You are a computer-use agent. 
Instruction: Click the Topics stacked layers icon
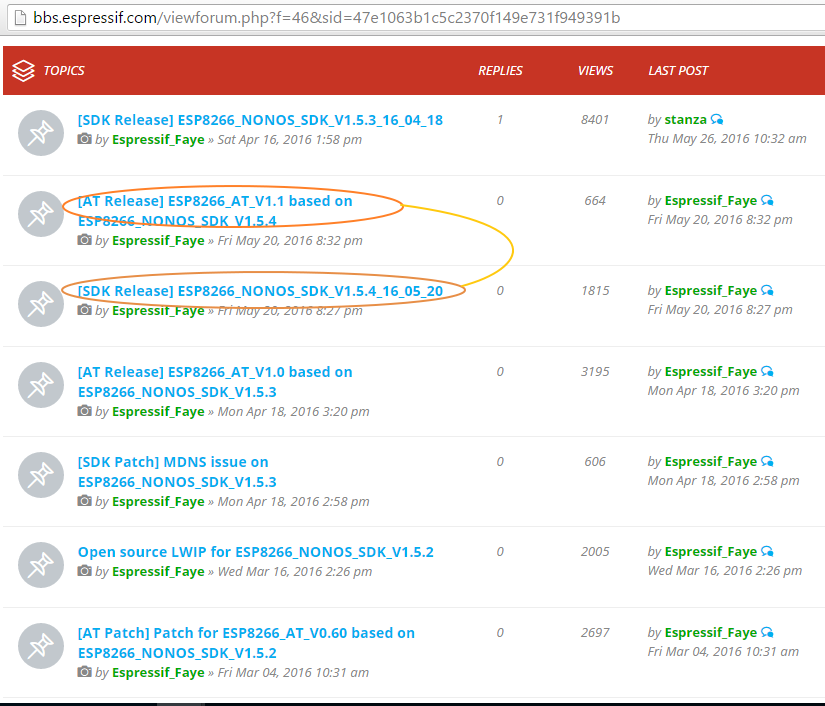tap(23, 70)
